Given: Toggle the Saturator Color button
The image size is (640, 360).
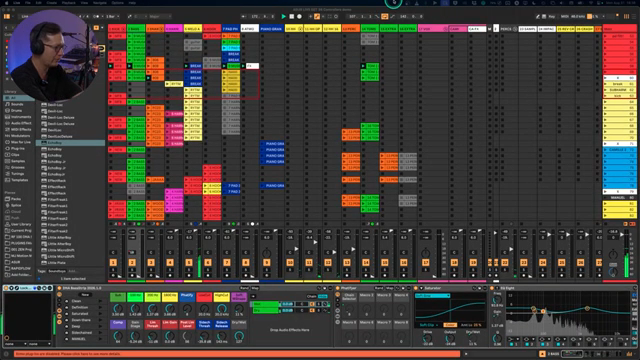Looking at the screenshot, I should (x=450, y=325).
